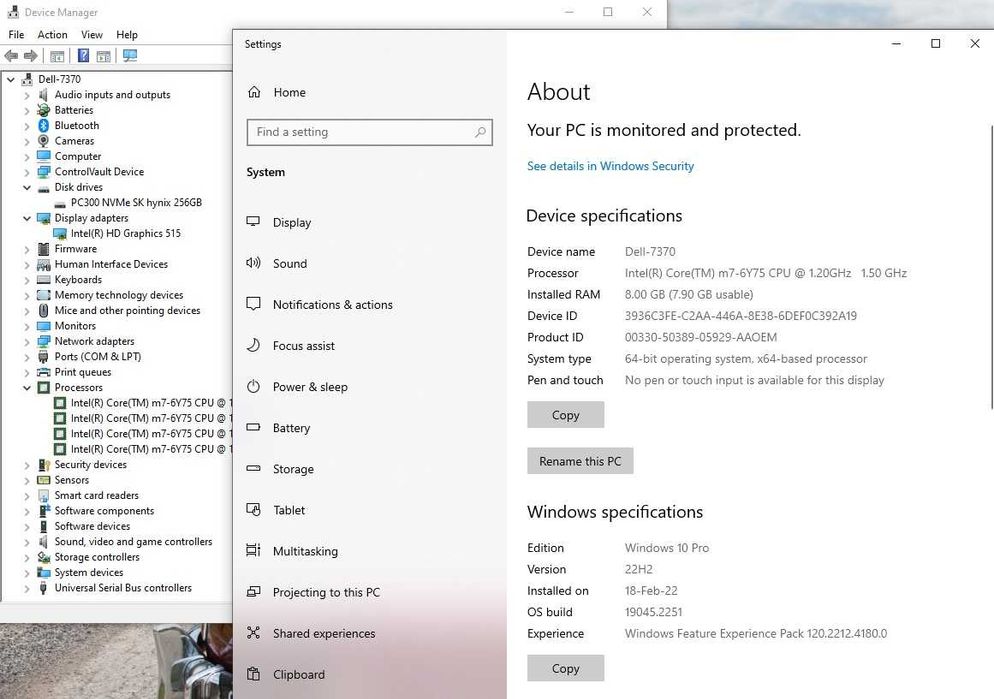The image size is (994, 699).
Task: Click the Find a setting search box
Action: pyautogui.click(x=370, y=132)
